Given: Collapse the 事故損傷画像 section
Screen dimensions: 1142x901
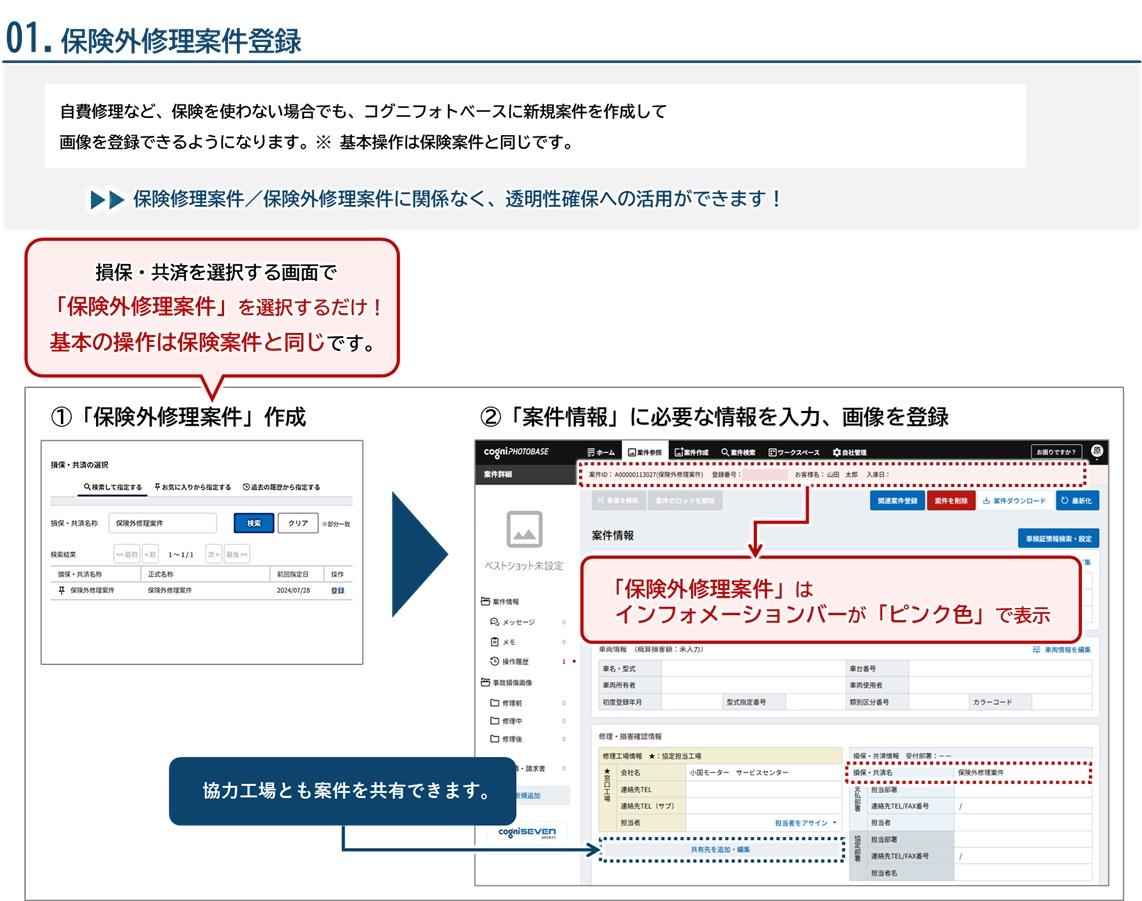Looking at the screenshot, I should (x=485, y=681).
